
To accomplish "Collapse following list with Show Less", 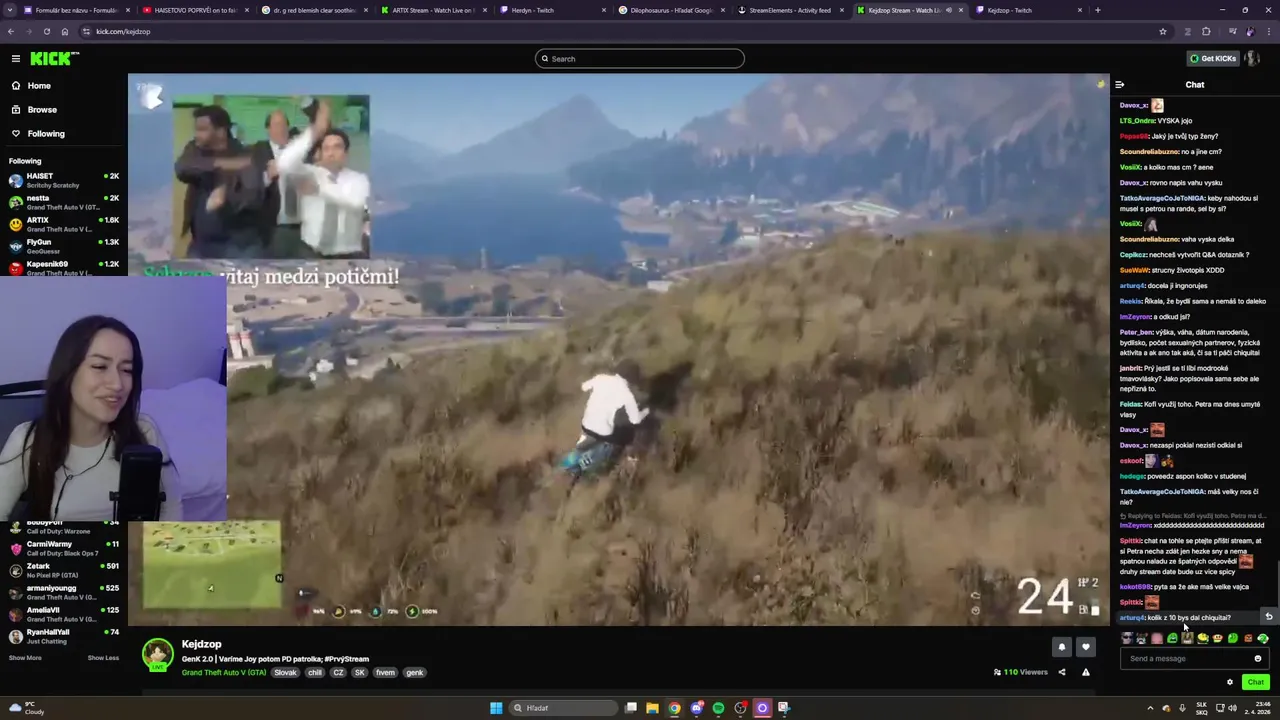I will (103, 658).
